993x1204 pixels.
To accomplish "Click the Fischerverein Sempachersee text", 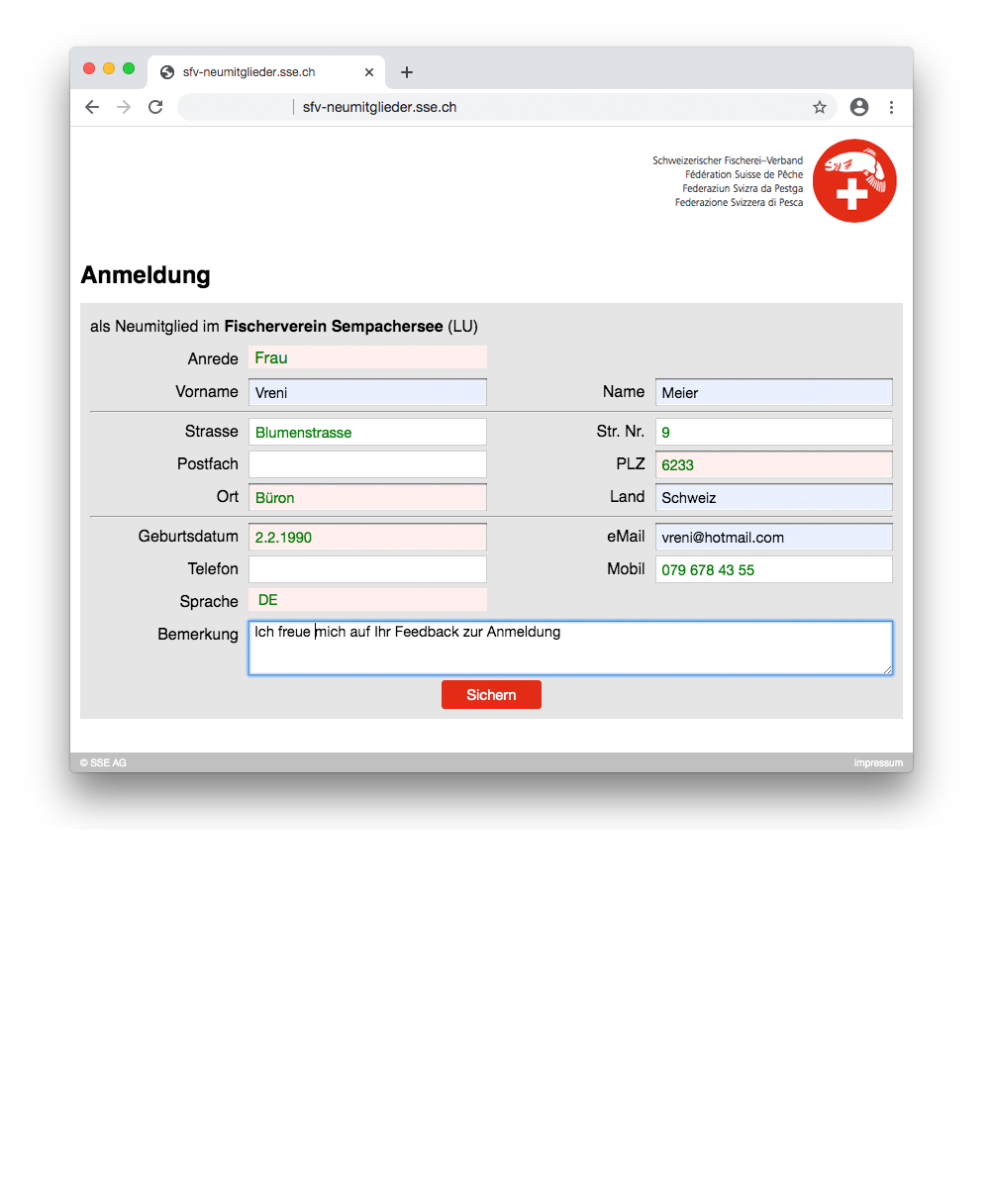I will point(334,327).
